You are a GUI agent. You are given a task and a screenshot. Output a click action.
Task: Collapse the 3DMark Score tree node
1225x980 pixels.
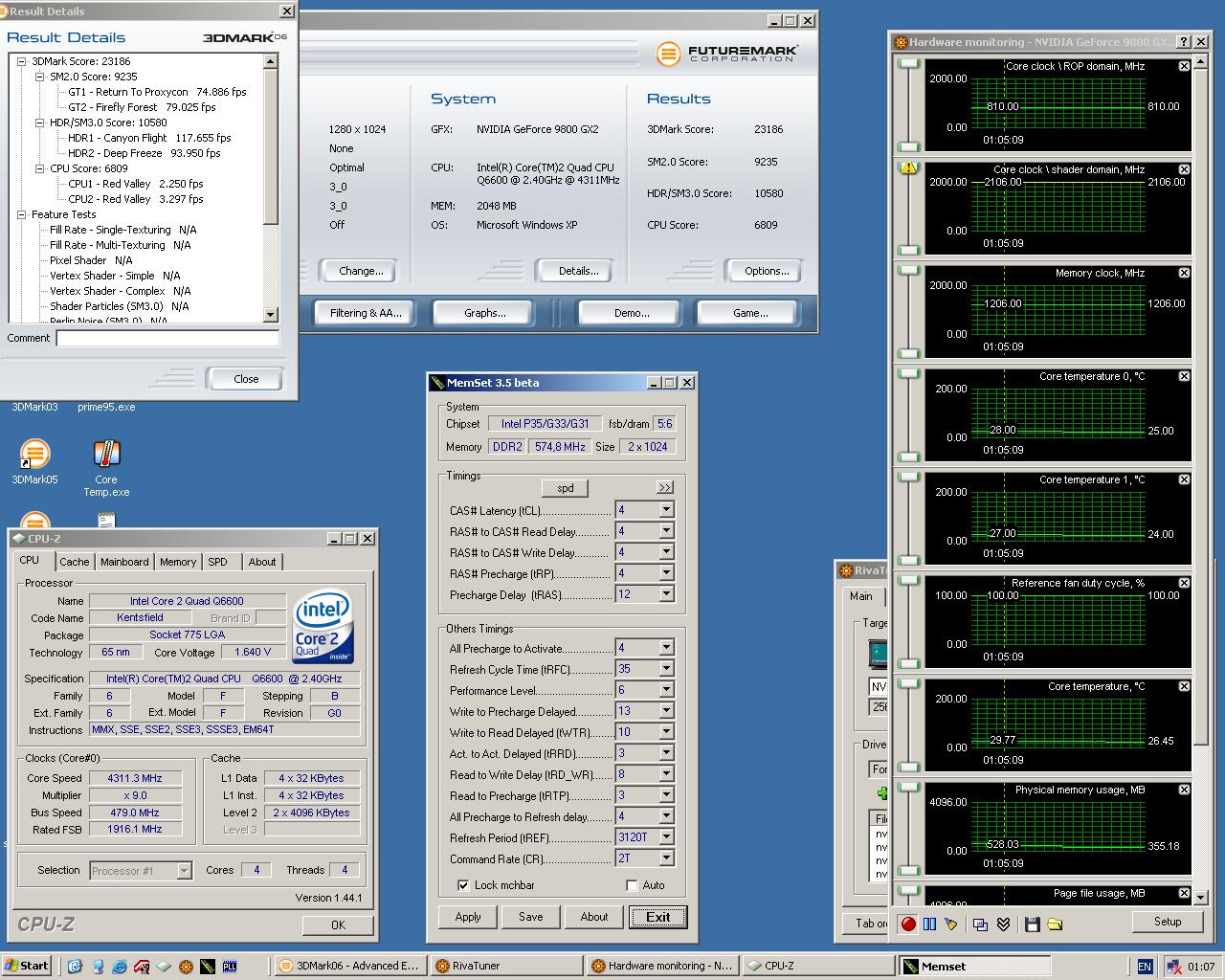click(22, 61)
